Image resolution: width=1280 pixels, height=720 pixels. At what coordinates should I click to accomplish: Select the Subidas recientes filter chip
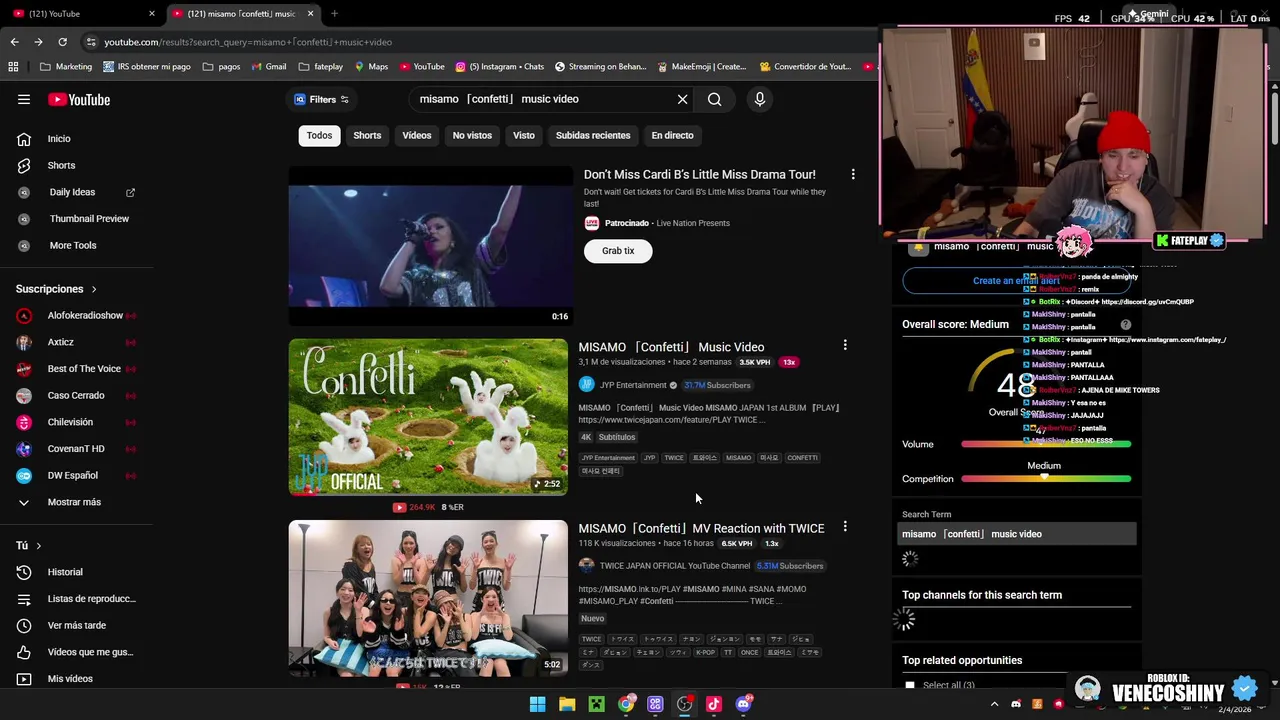(593, 135)
